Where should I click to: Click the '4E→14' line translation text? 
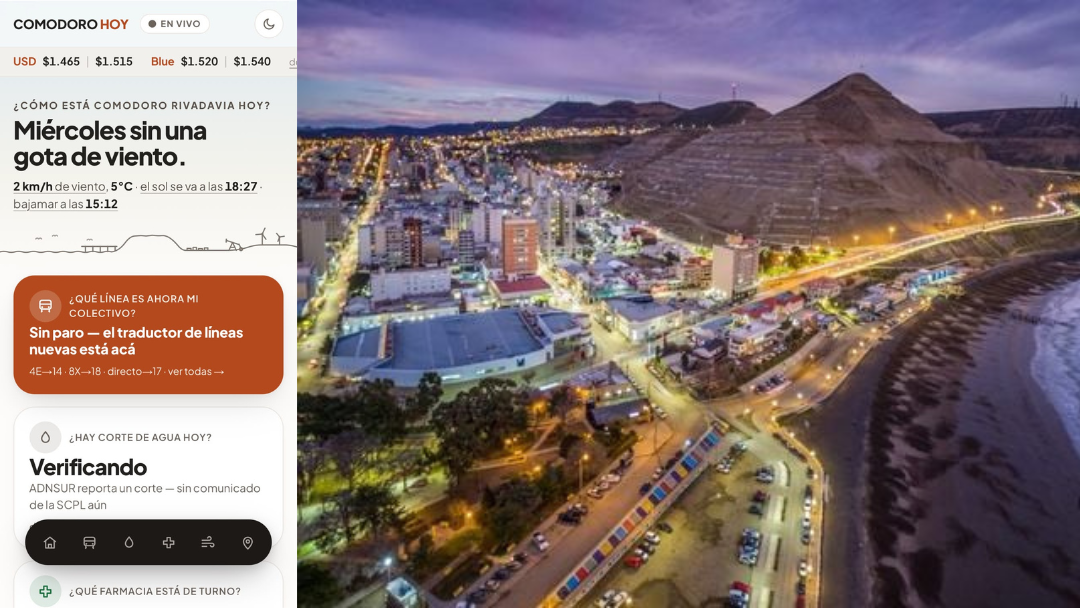click(45, 371)
